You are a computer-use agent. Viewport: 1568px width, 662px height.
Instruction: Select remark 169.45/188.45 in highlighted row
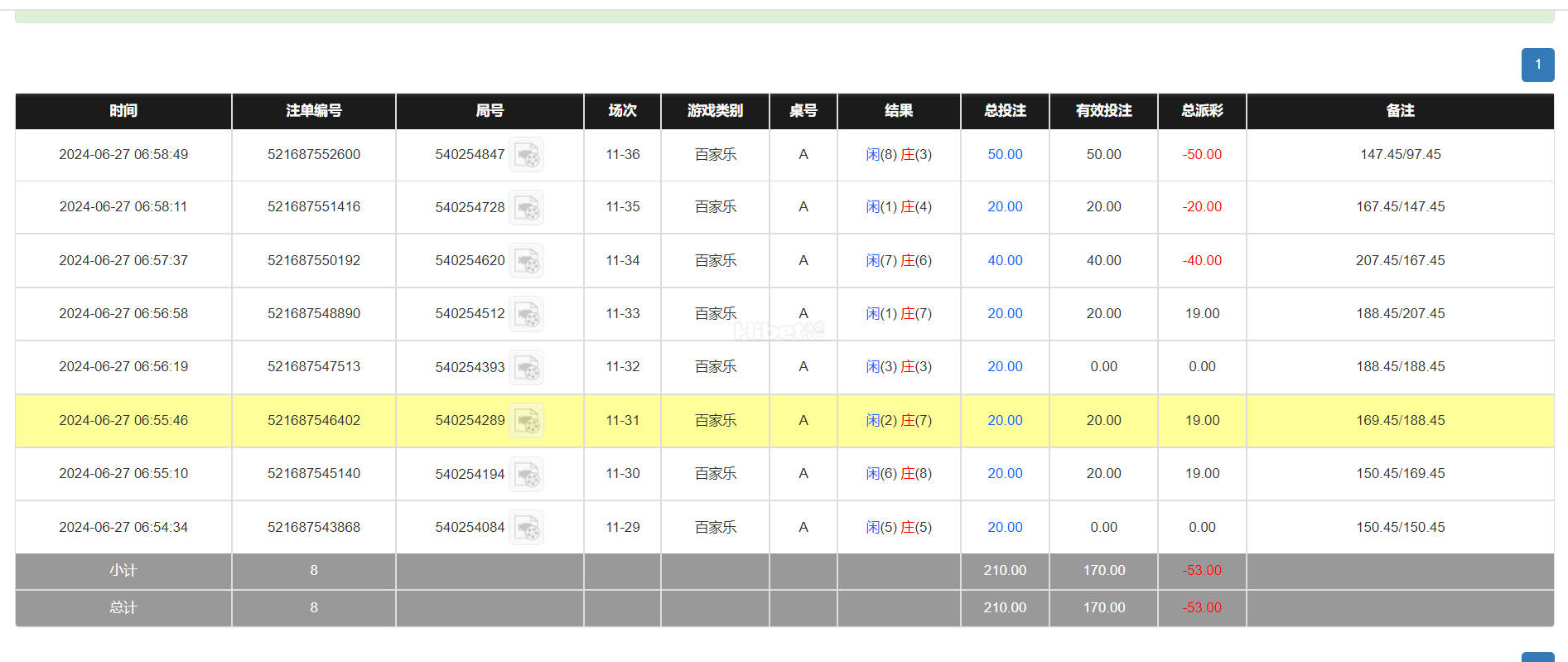click(1400, 420)
